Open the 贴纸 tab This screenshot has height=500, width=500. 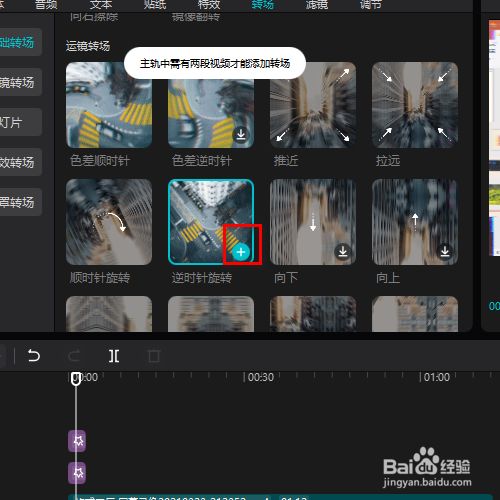(154, 5)
